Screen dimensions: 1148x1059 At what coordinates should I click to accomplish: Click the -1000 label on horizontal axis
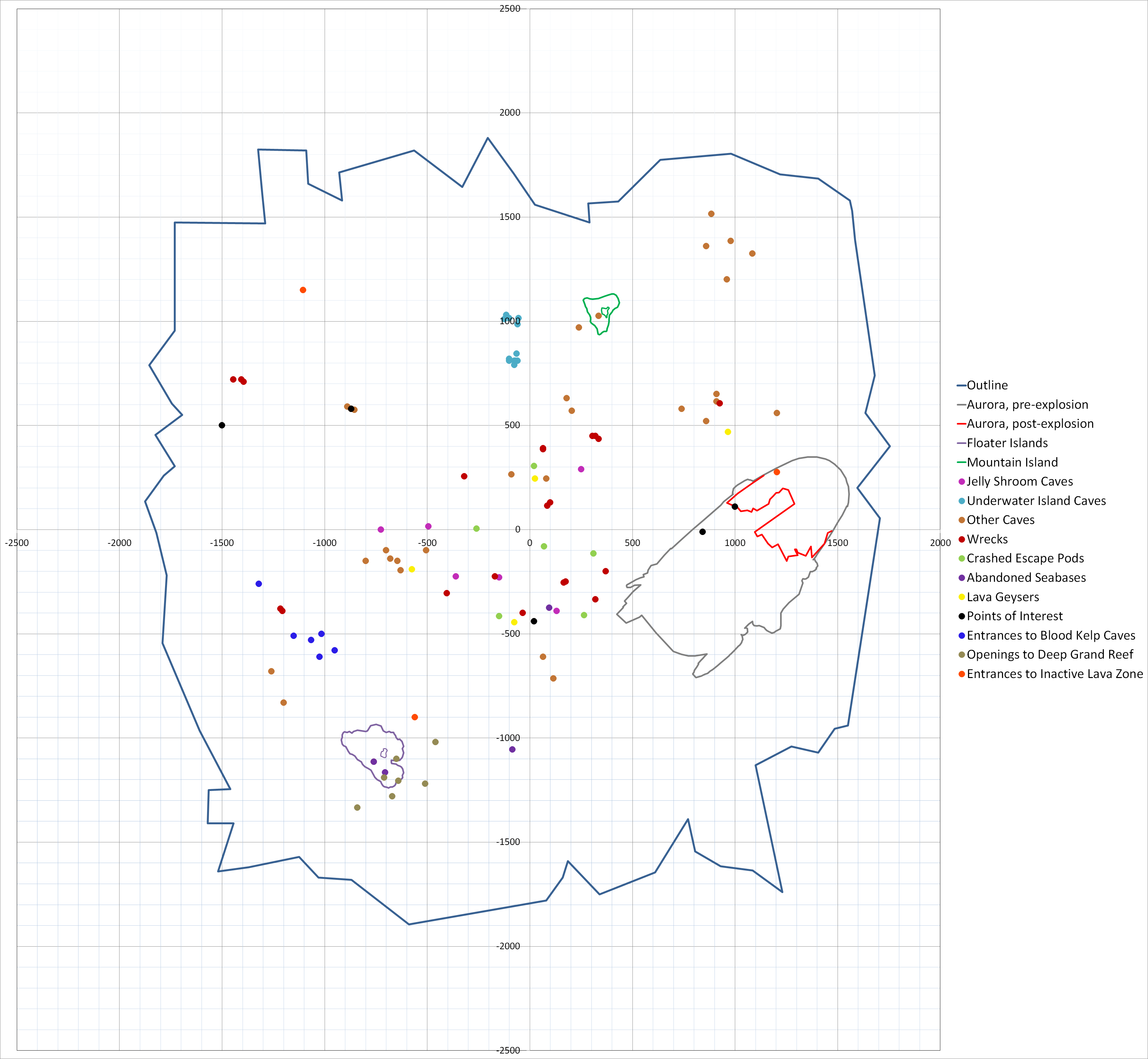click(325, 543)
